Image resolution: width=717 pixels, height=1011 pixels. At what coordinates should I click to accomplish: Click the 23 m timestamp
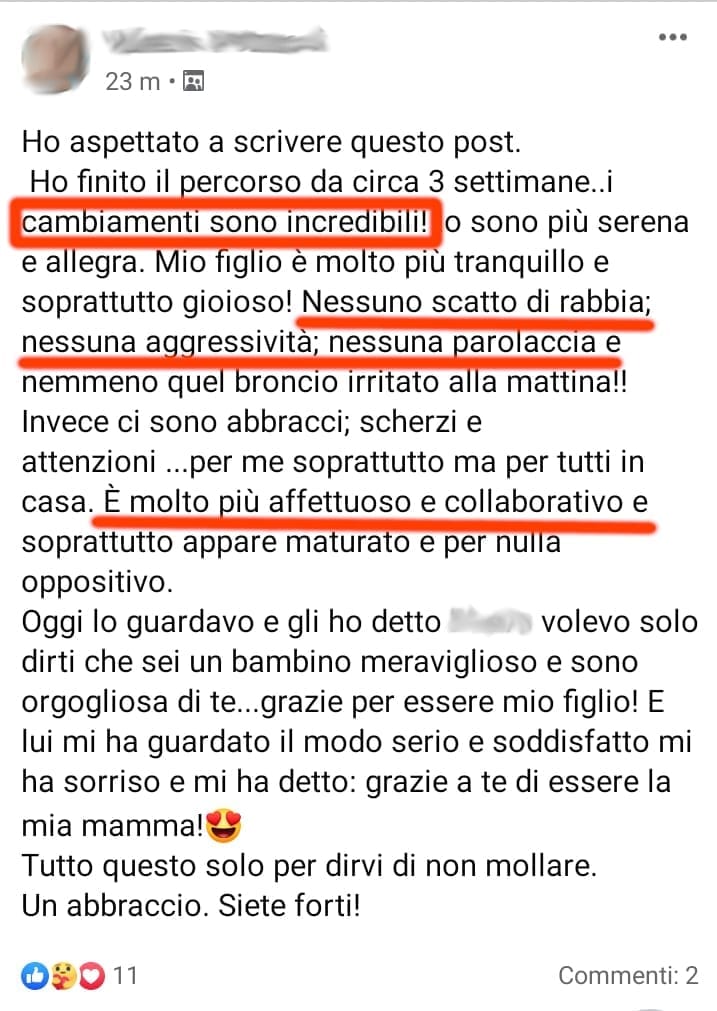[x=132, y=81]
